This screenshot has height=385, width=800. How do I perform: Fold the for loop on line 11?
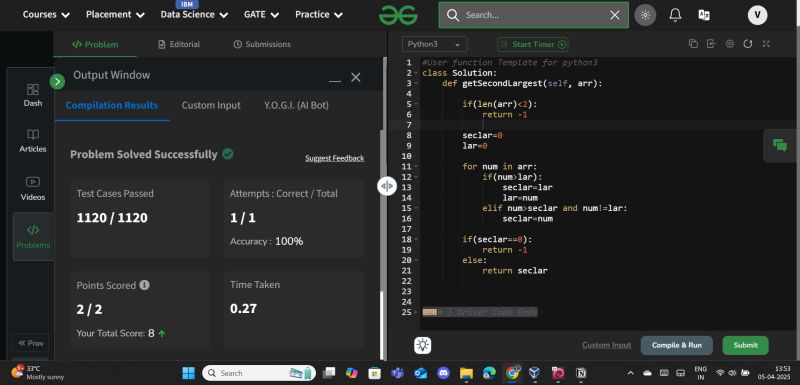pyautogui.click(x=416, y=167)
